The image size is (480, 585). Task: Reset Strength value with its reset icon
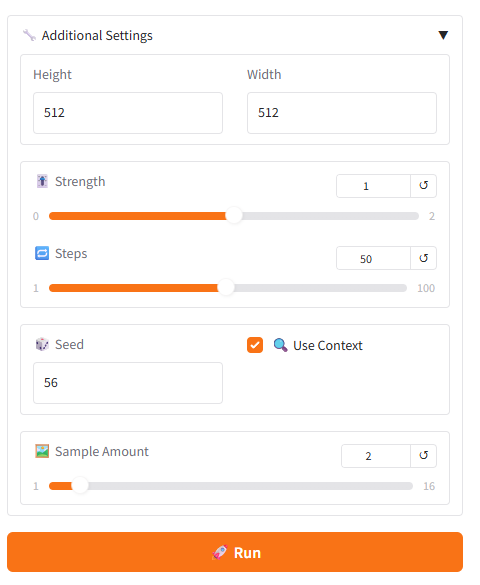coord(423,186)
